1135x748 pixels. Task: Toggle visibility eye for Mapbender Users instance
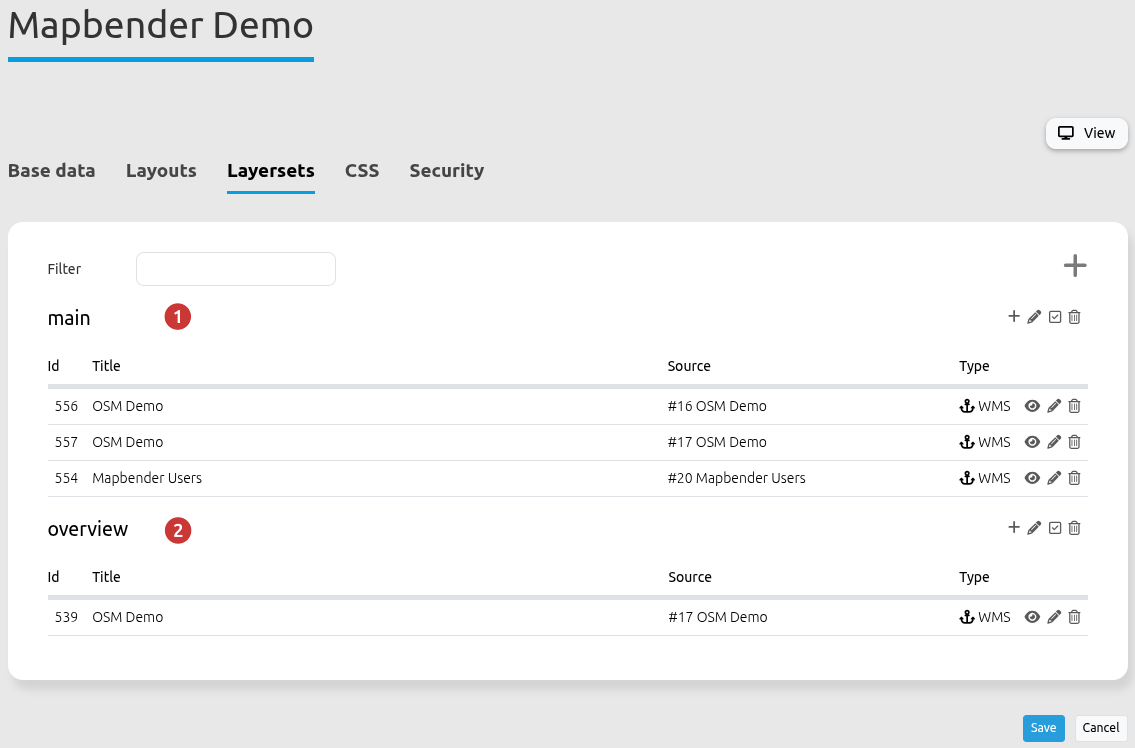1033,478
